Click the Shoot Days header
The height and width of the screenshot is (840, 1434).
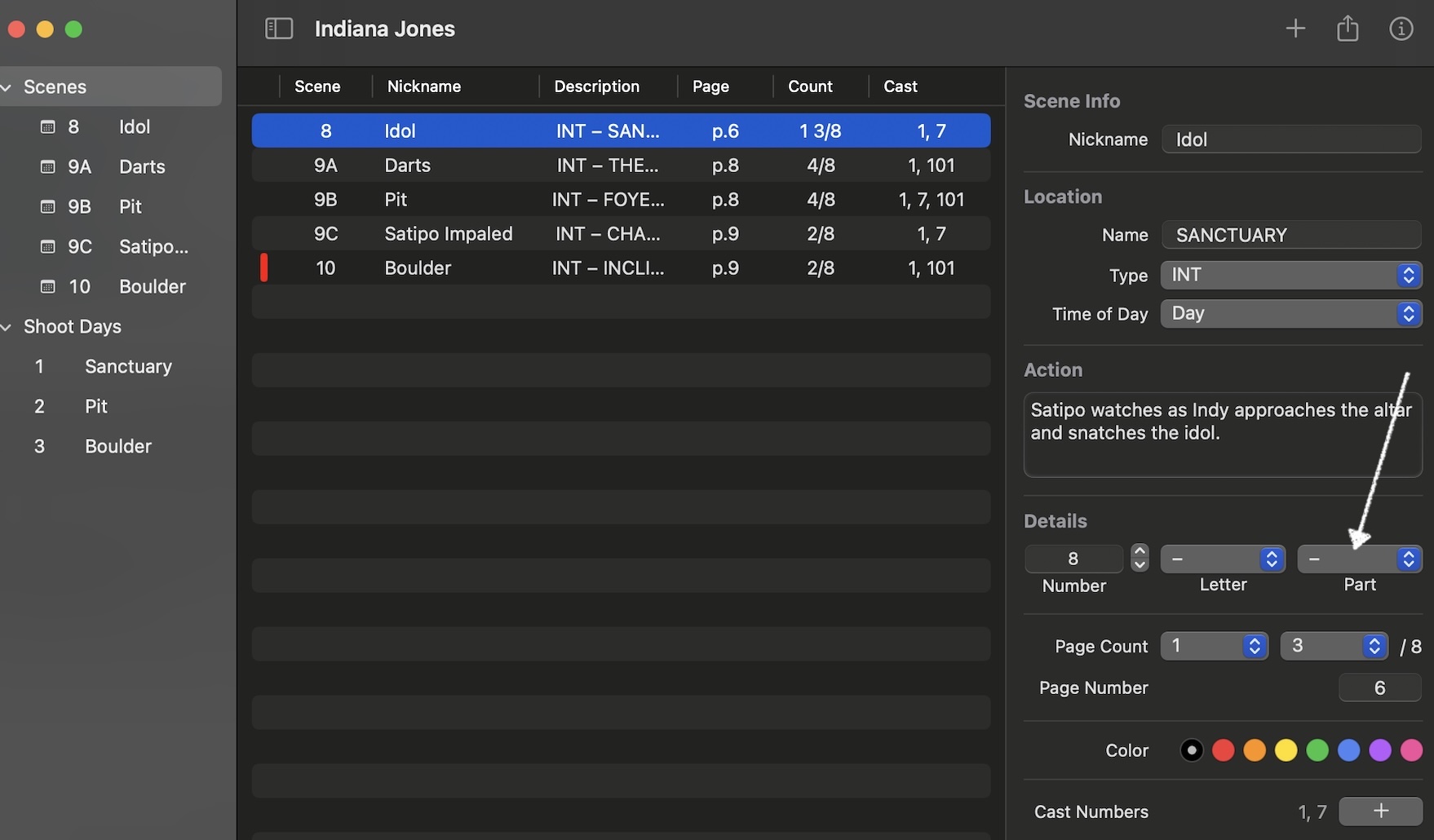tap(111, 327)
